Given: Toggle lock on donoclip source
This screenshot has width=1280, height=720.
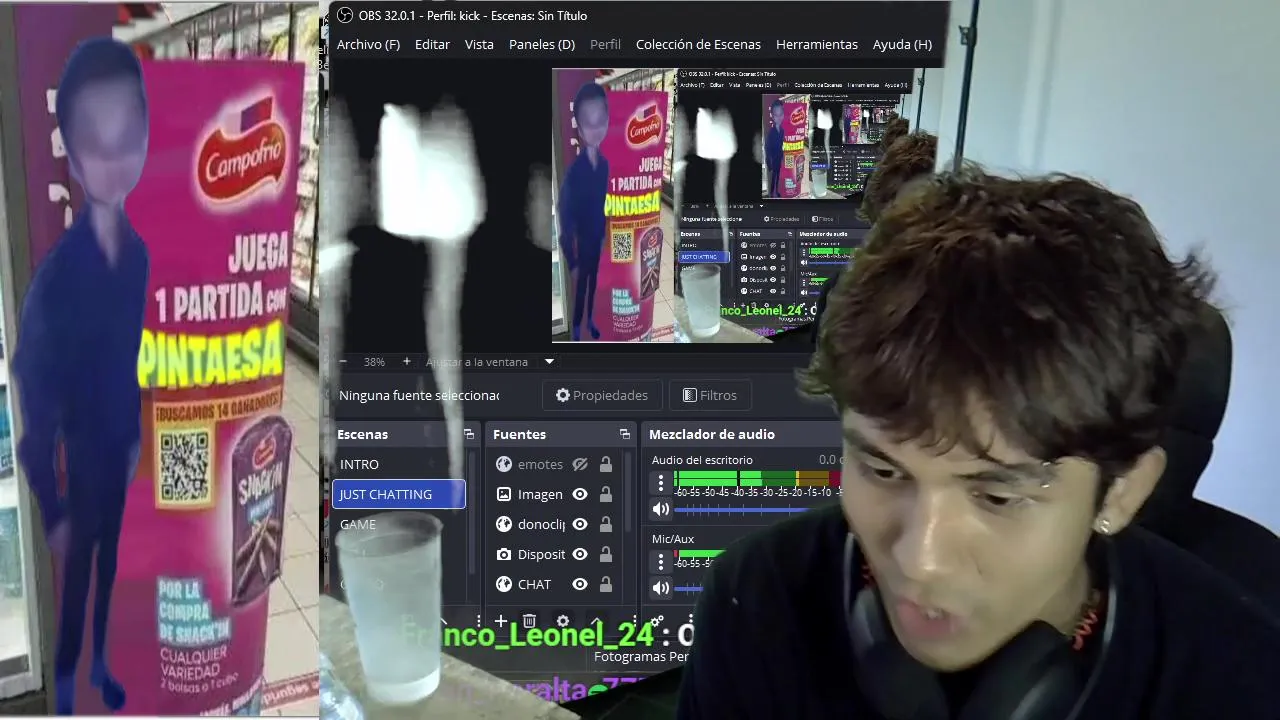Looking at the screenshot, I should pyautogui.click(x=606, y=524).
